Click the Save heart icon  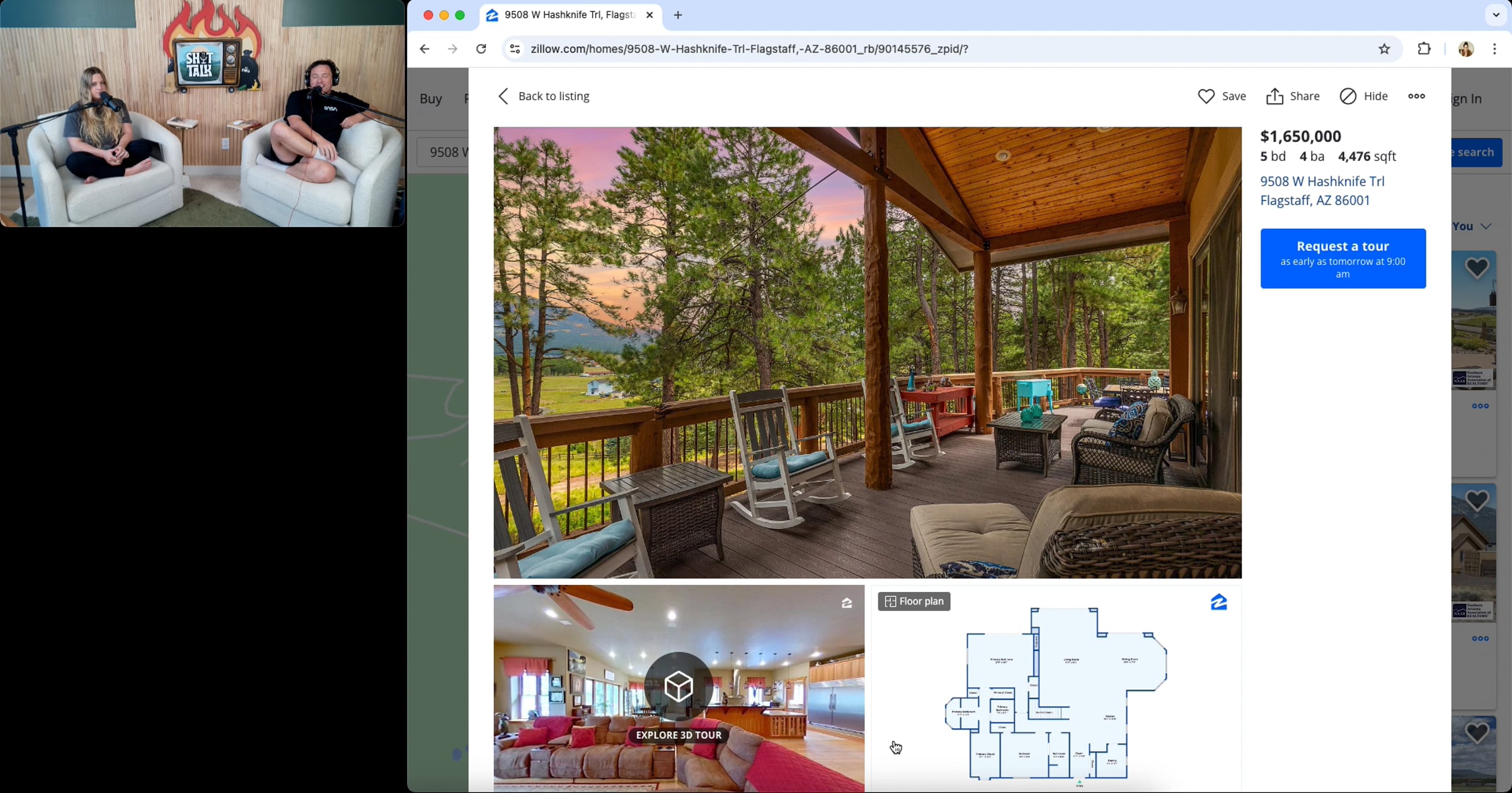tap(1206, 96)
